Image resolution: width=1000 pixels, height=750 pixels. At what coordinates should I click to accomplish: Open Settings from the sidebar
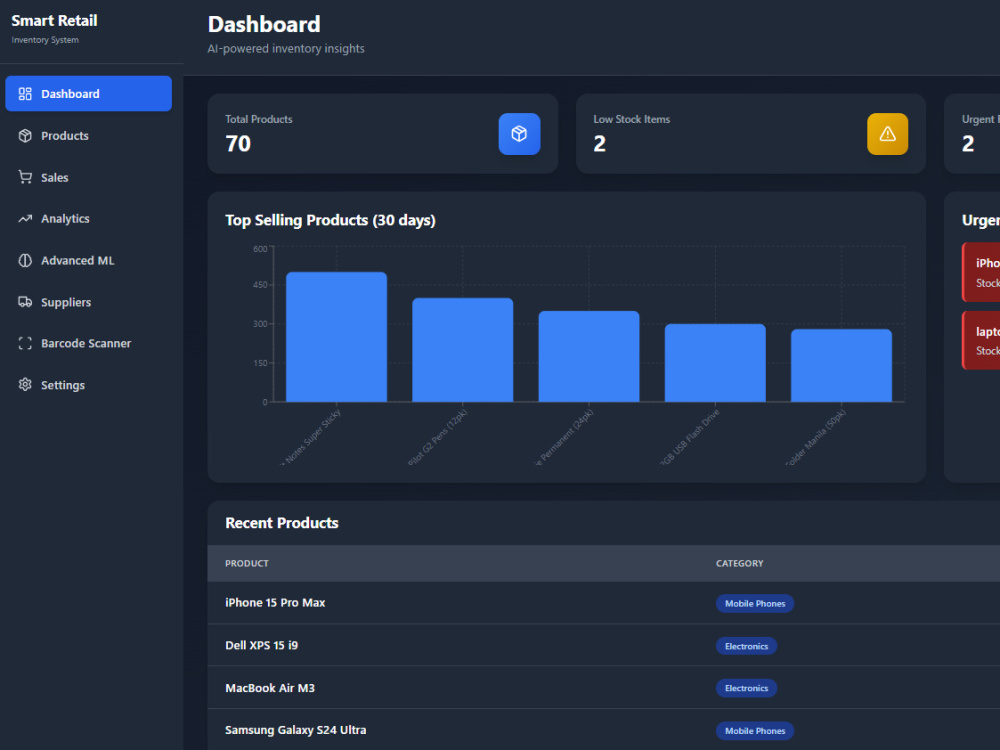click(x=89, y=385)
